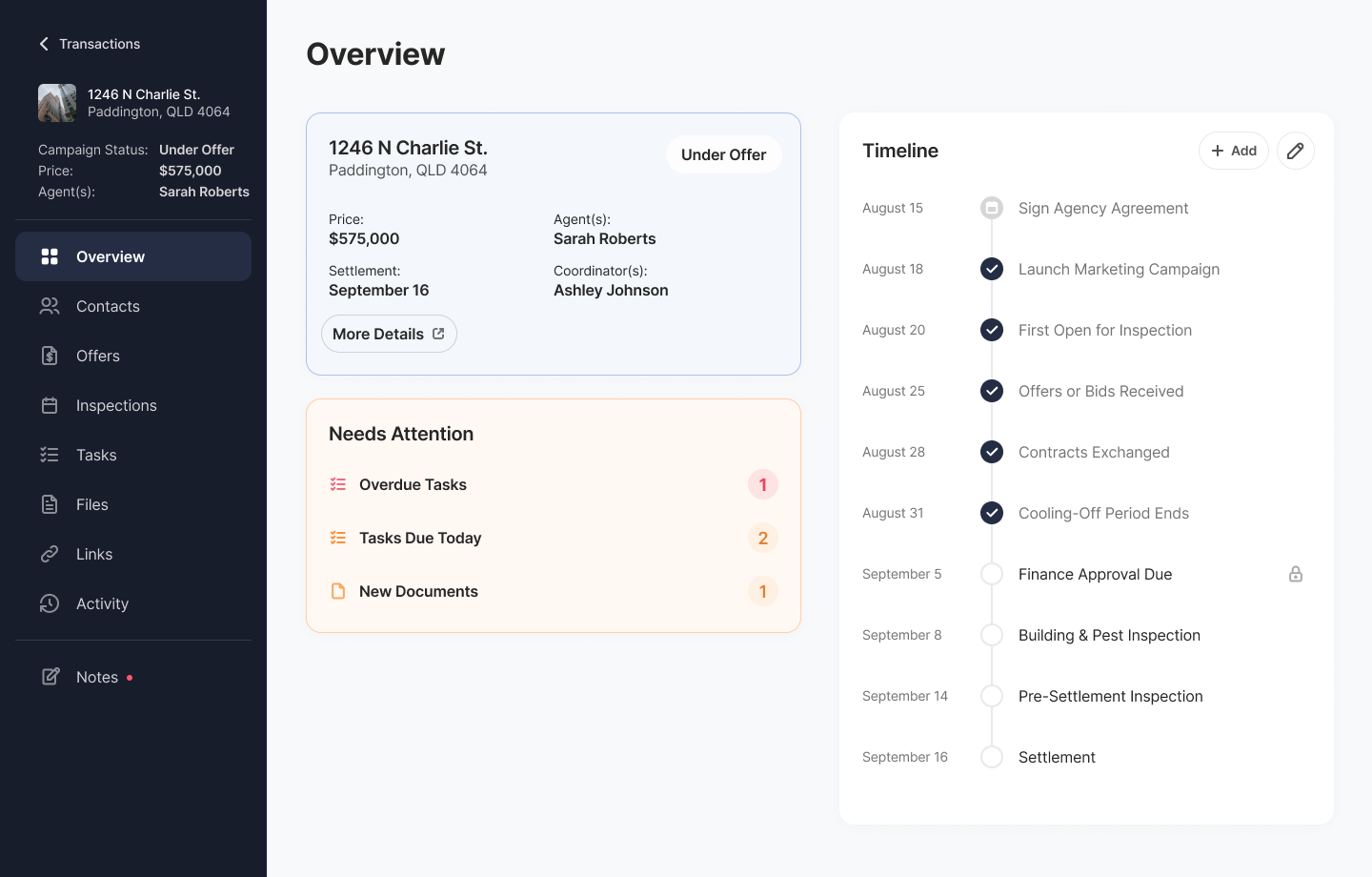Switch to the Files section

pyautogui.click(x=92, y=504)
